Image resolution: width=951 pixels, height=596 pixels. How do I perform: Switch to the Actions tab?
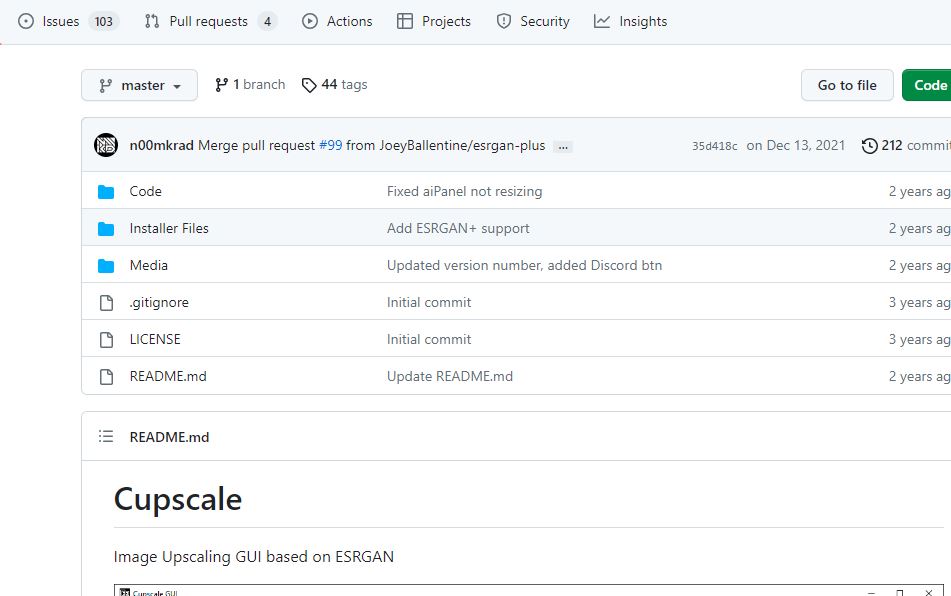pyautogui.click(x=337, y=21)
